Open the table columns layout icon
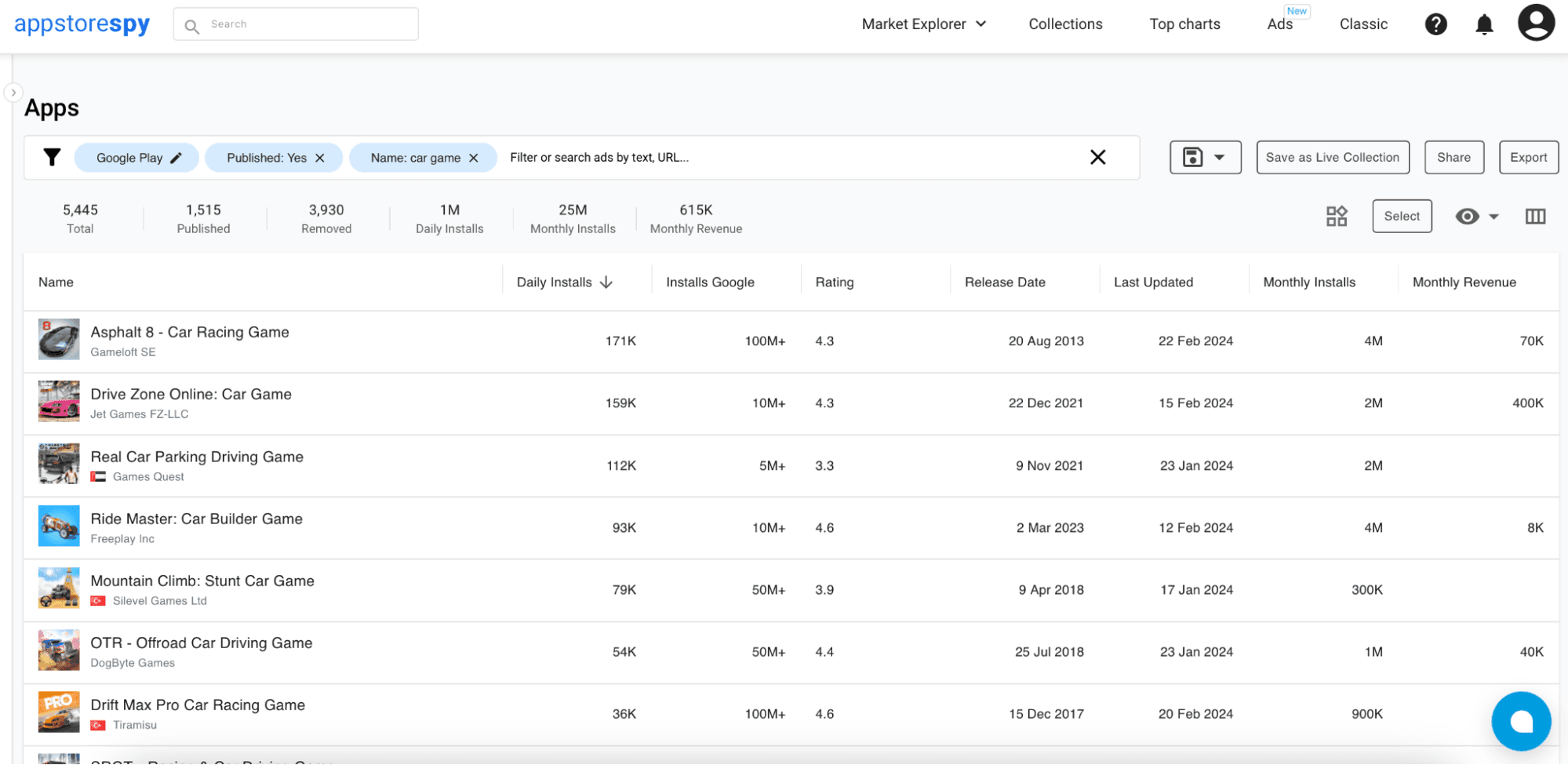The height and width of the screenshot is (765, 1568). click(1535, 217)
